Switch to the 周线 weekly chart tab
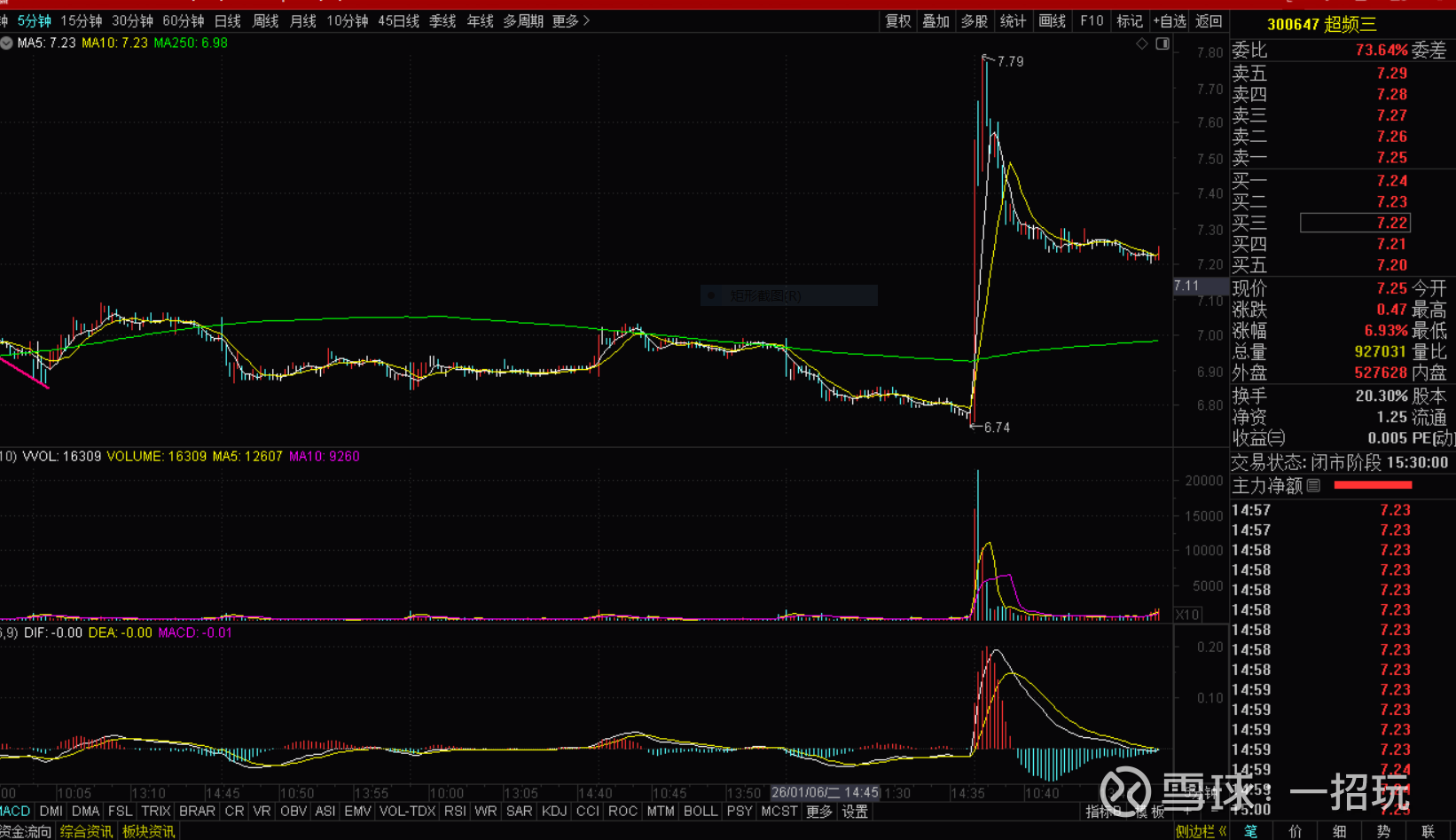This screenshot has width=1456, height=840. coord(266,21)
